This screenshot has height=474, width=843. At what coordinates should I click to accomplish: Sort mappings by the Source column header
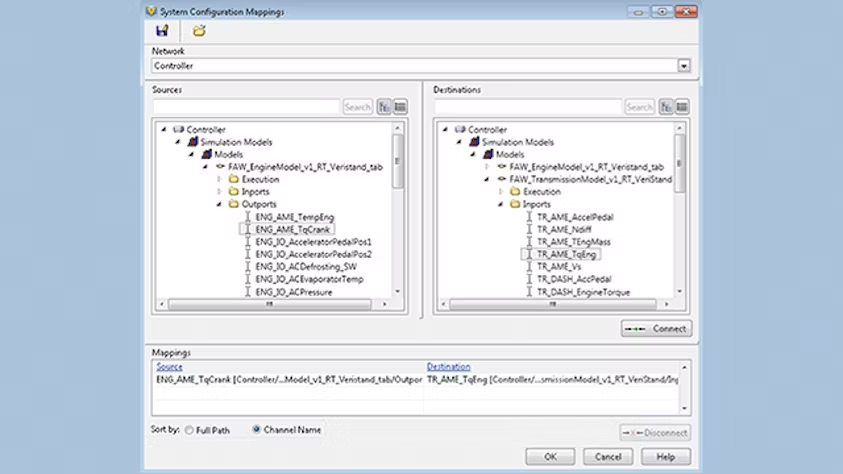tap(169, 367)
